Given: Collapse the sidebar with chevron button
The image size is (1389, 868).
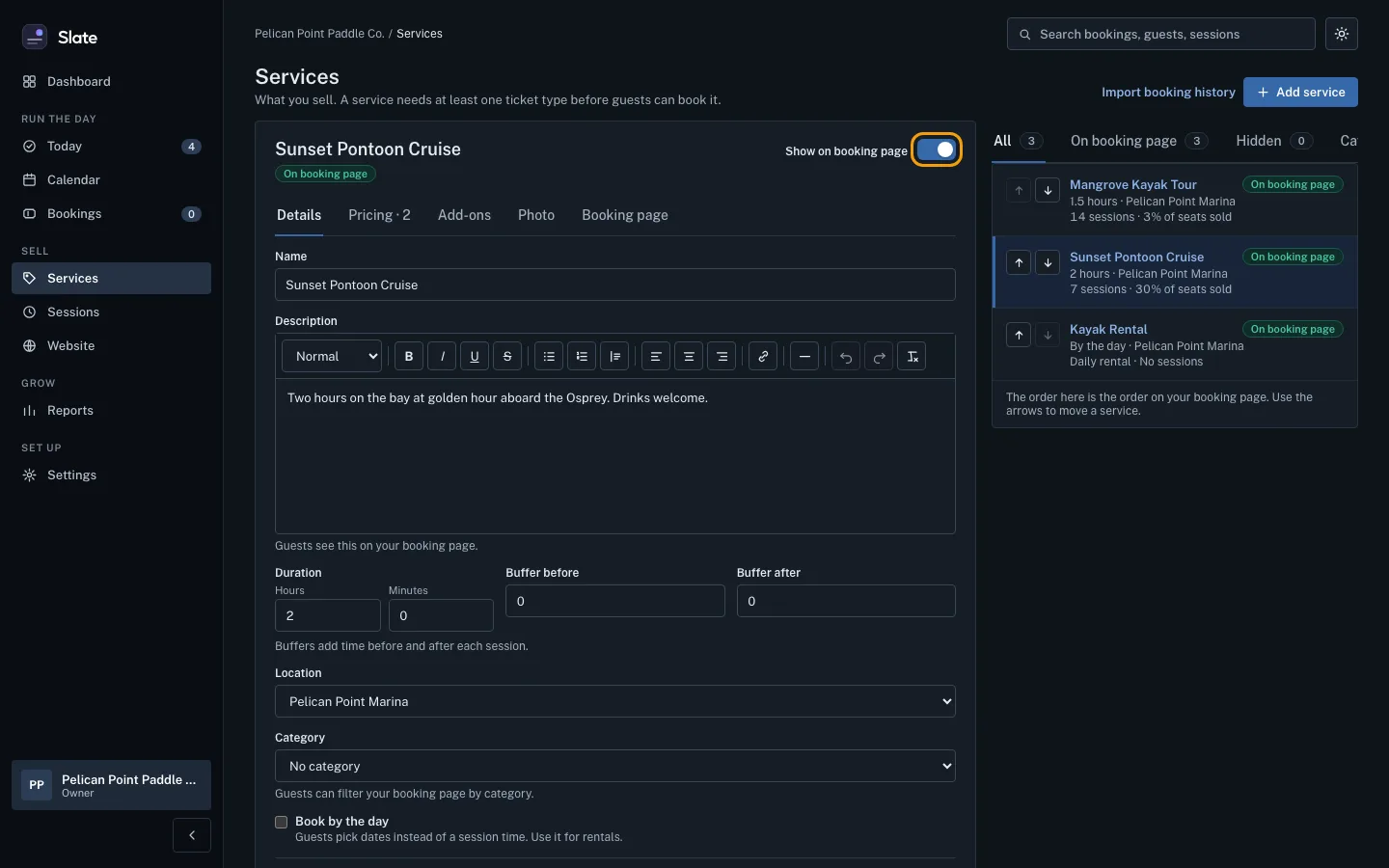Looking at the screenshot, I should [x=192, y=835].
